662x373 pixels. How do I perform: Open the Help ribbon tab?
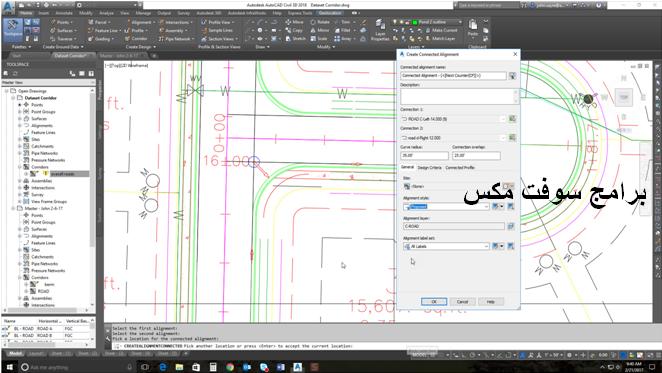coord(277,13)
